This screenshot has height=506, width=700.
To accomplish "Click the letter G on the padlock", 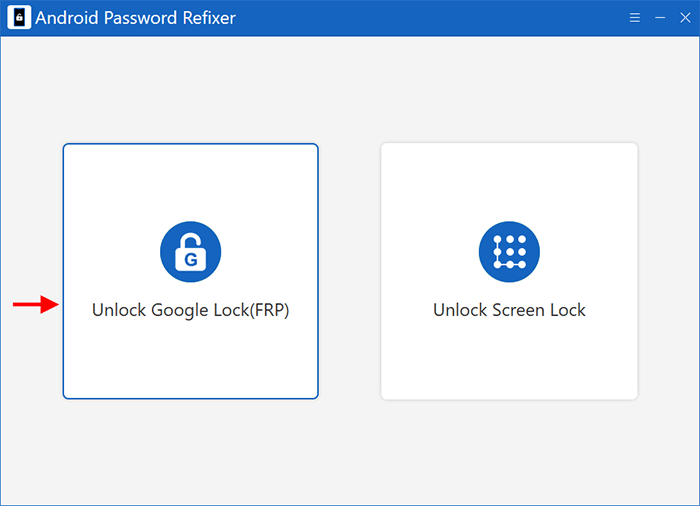I will tap(191, 259).
